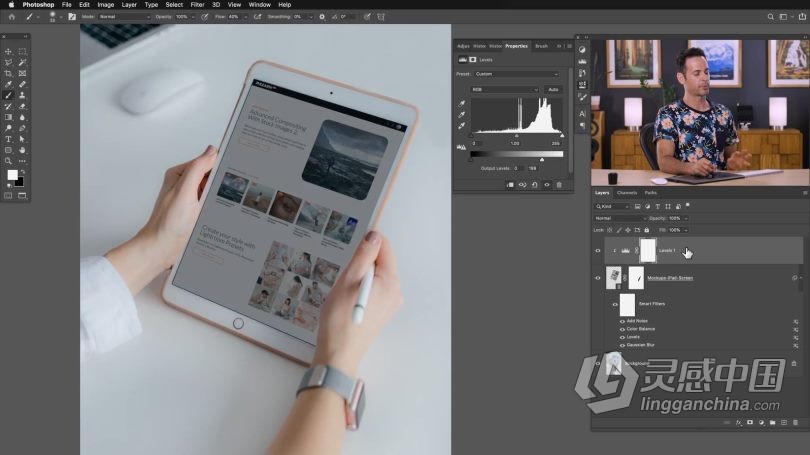Screen dimensions: 810x455
Task: Swap foreground and background colors
Action: pyautogui.click(x=23, y=172)
